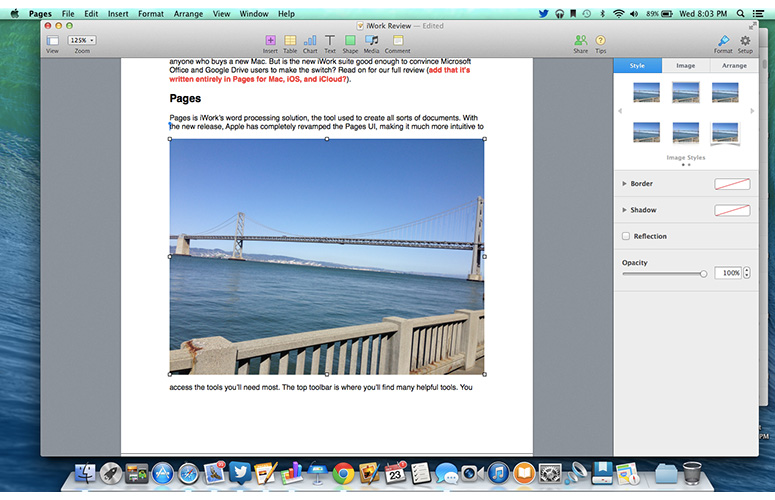Click the Opacity percentage field
Viewport: 775px width, 500px height.
[x=728, y=273]
